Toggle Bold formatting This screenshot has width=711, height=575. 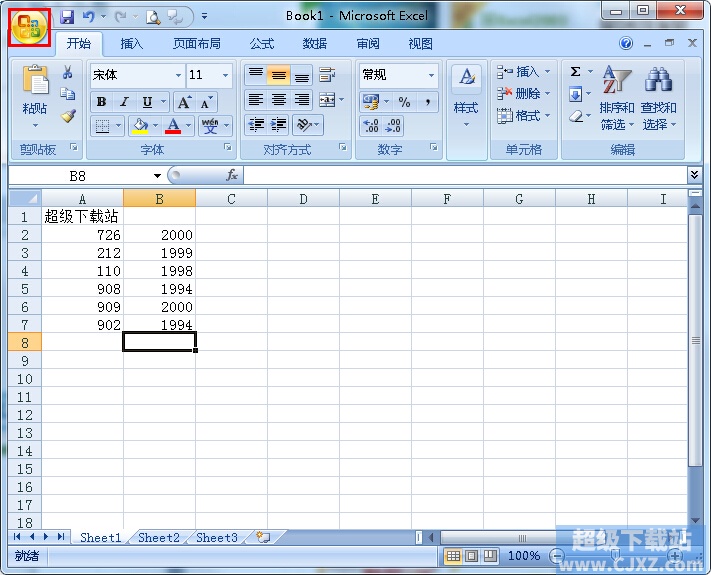click(101, 102)
